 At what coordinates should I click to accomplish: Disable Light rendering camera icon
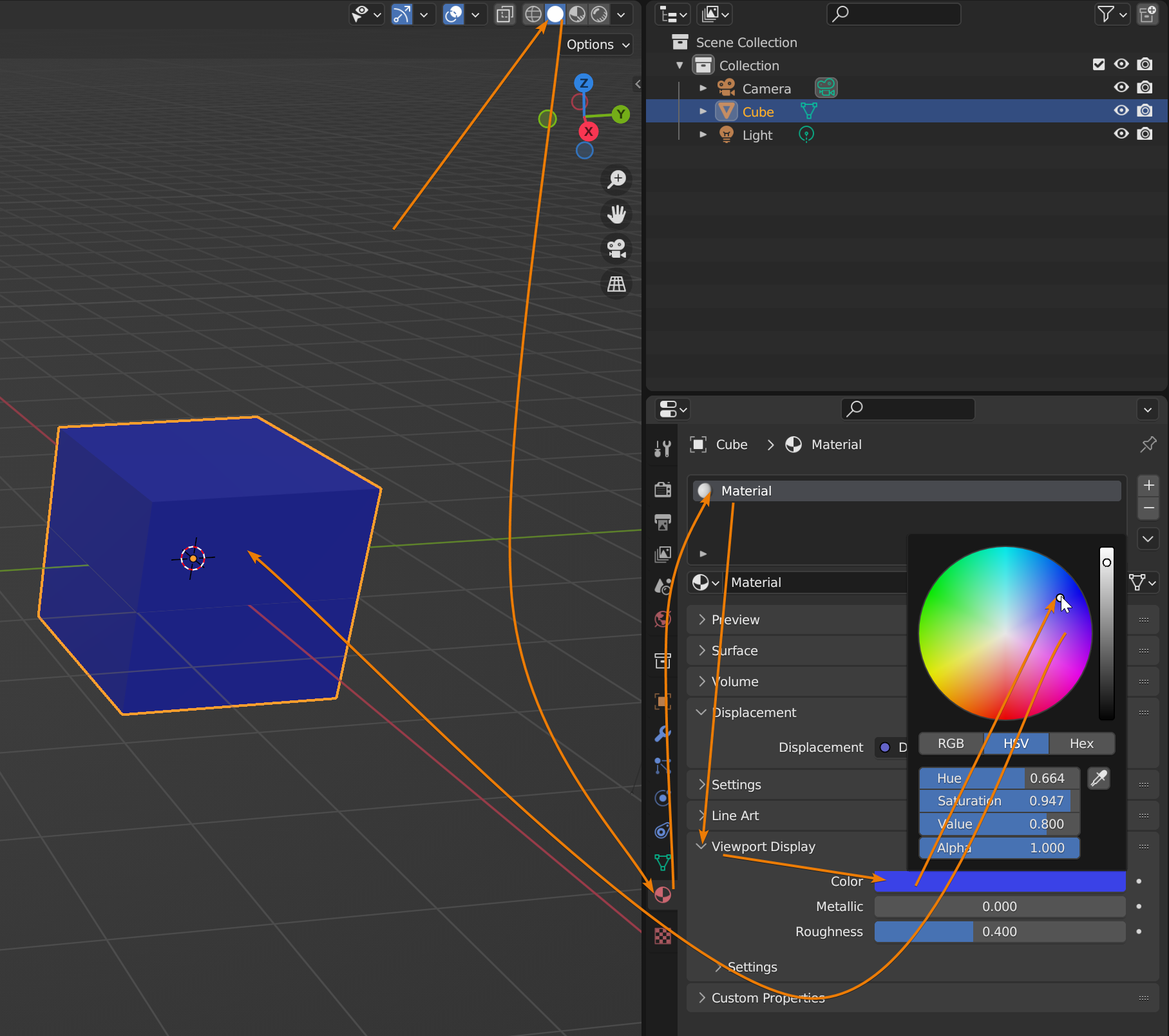[1145, 134]
